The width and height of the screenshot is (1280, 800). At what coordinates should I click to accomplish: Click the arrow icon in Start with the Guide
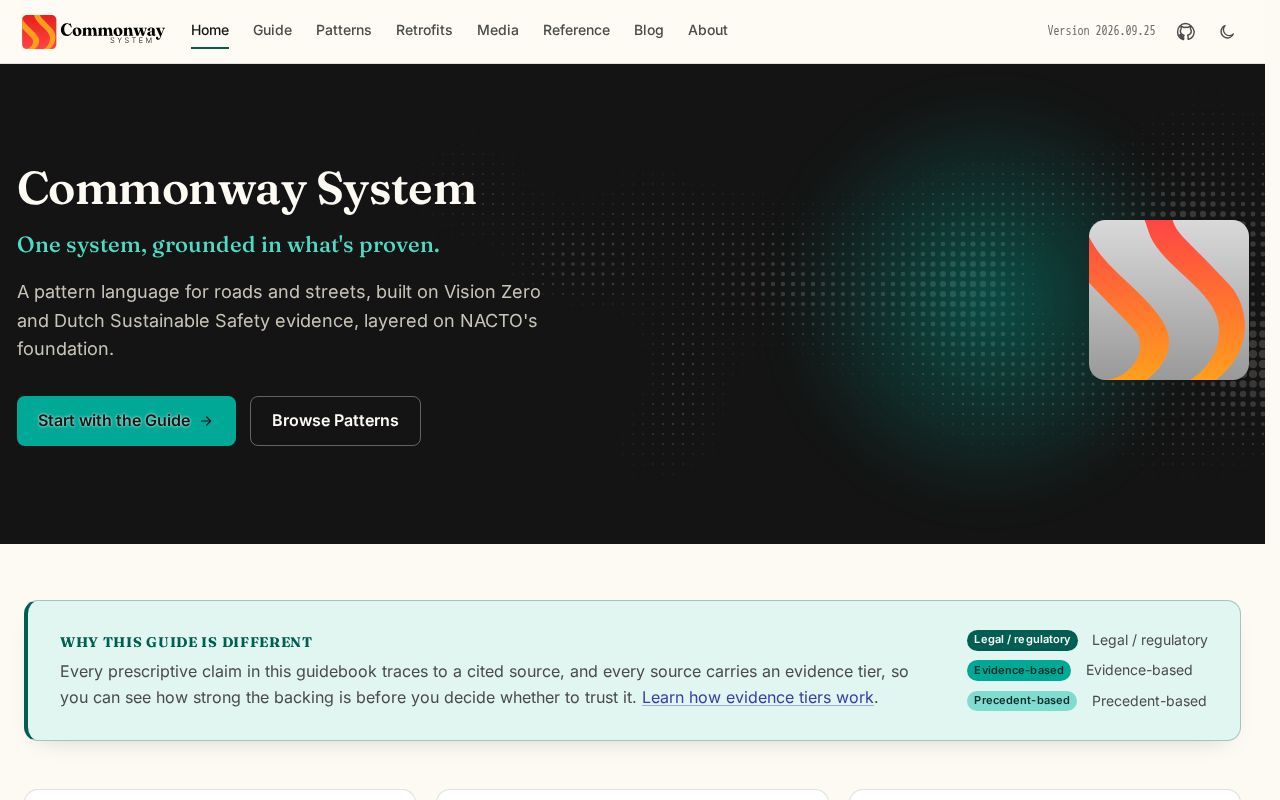coord(207,421)
